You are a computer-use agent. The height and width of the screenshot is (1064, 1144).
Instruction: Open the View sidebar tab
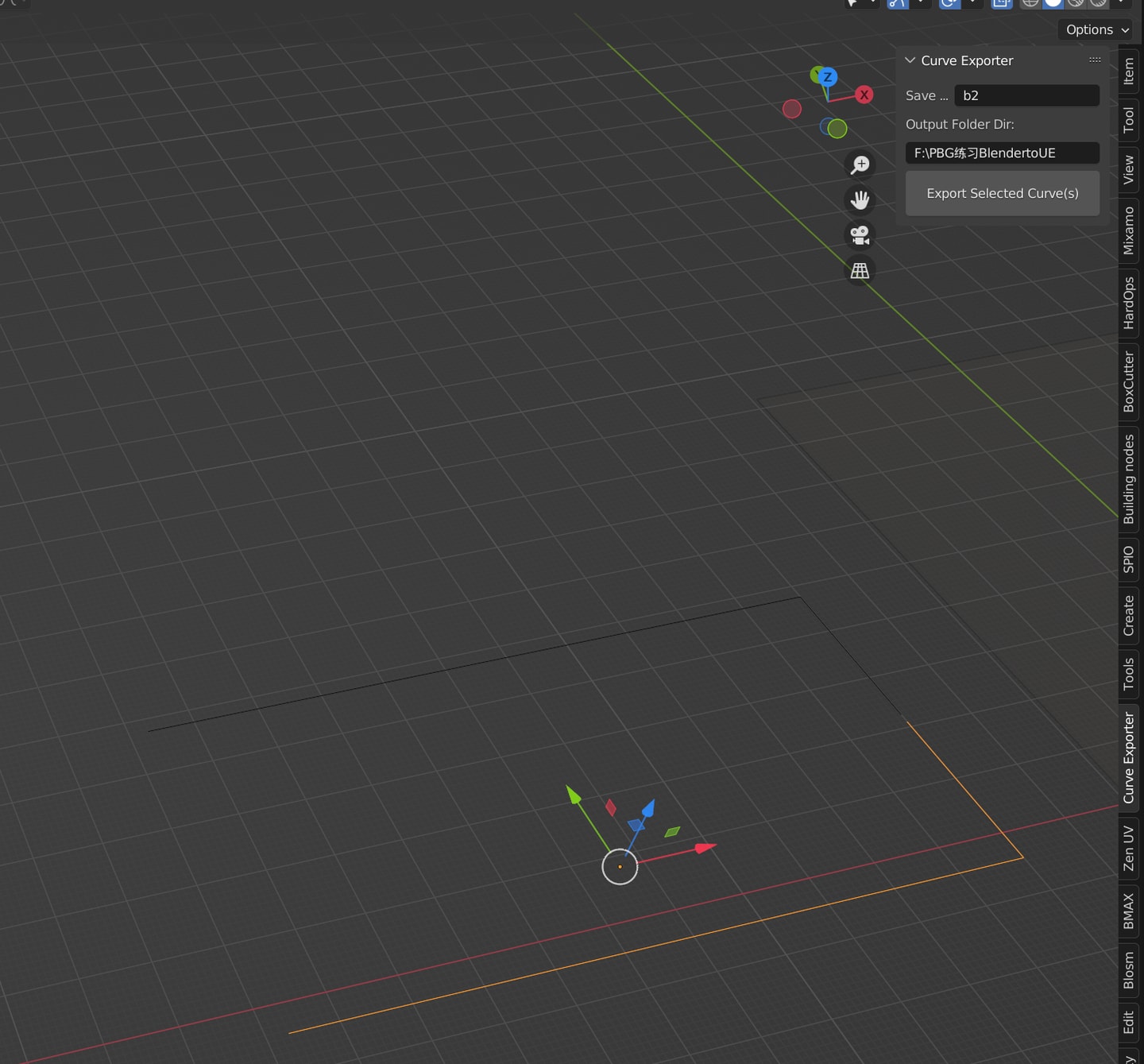(1128, 169)
